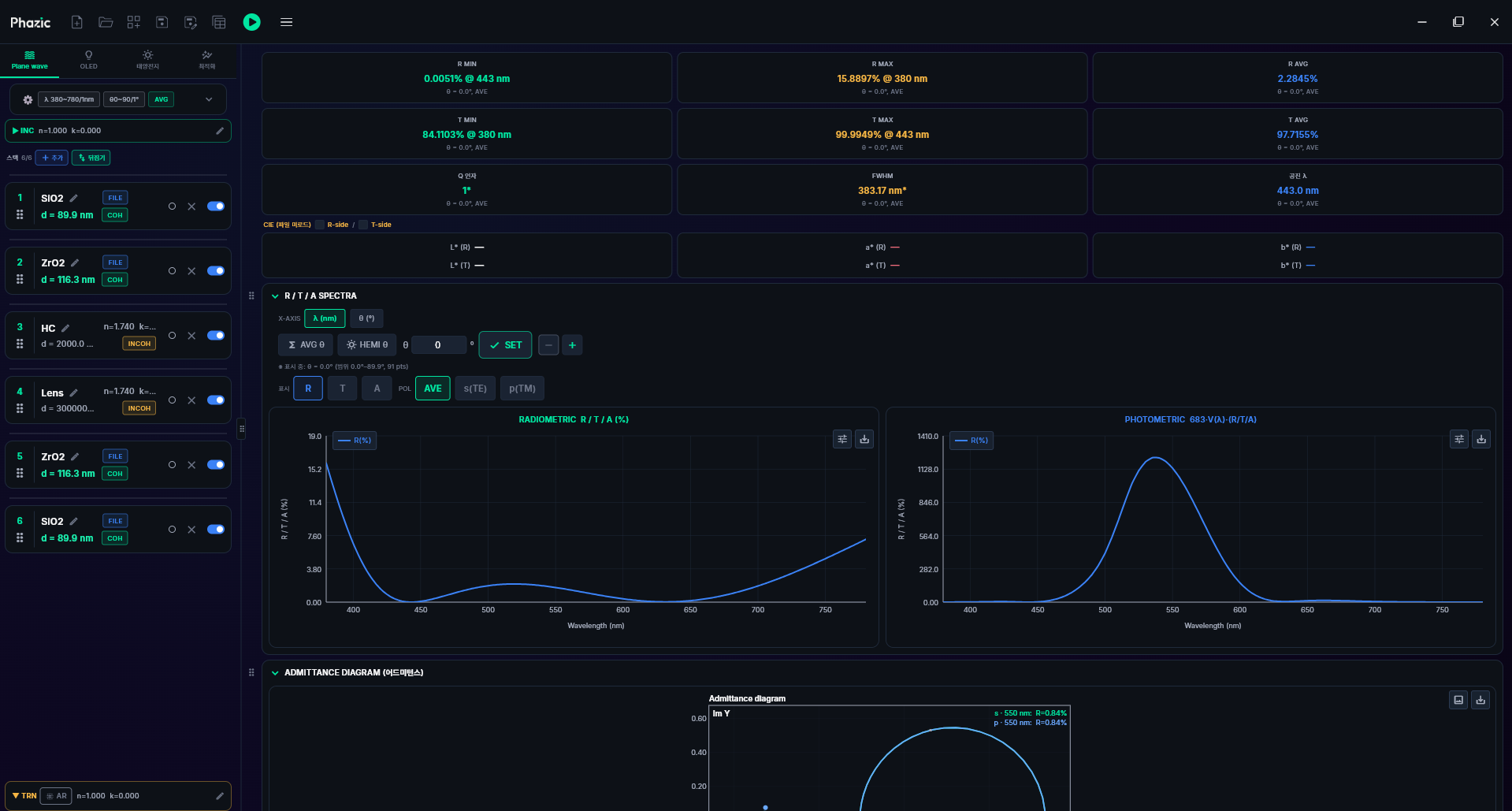Open the hamburger menu icon
The image size is (1512, 811).
(x=287, y=22)
